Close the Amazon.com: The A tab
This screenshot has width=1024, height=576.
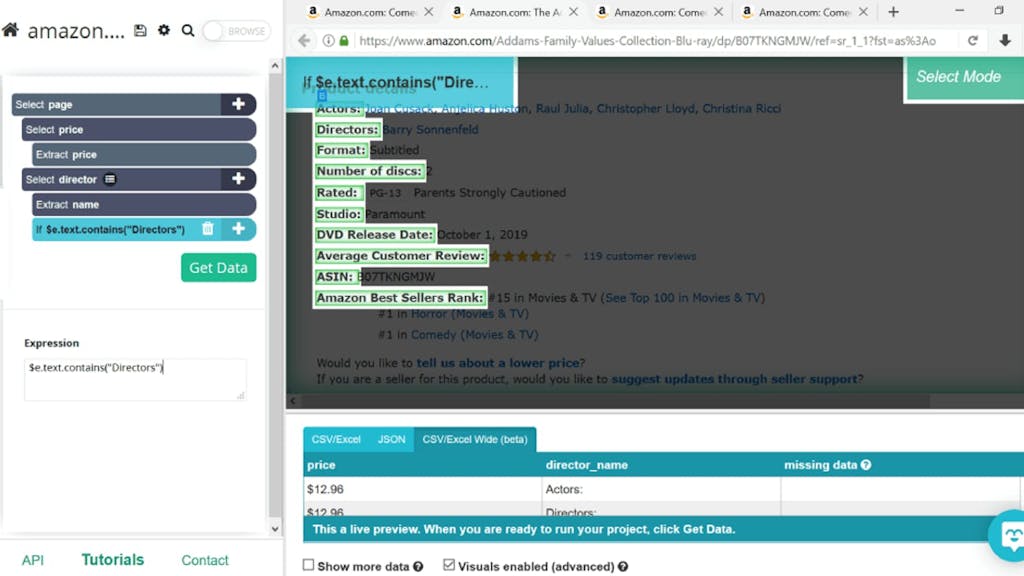[x=573, y=12]
